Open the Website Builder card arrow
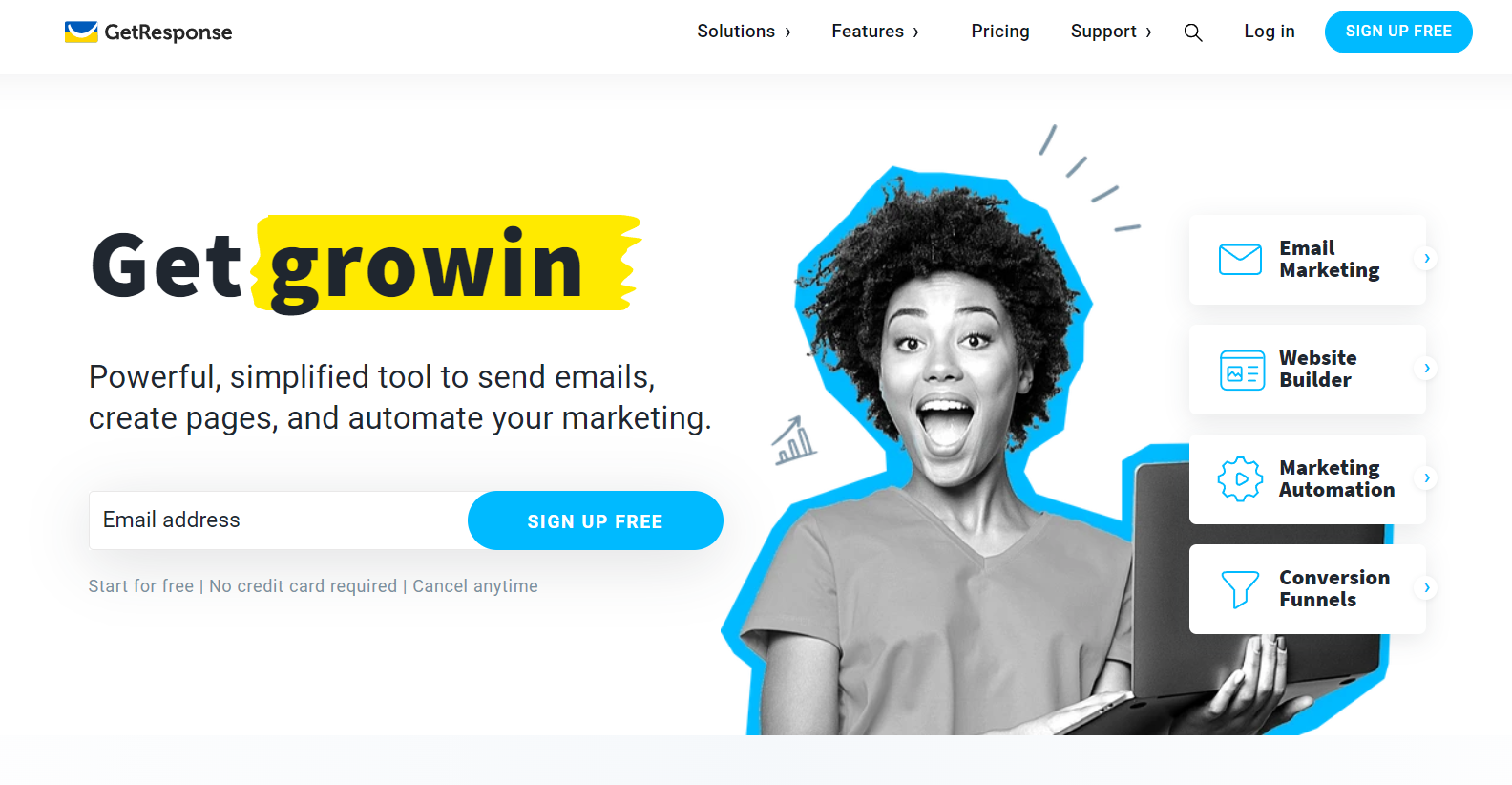Image resolution: width=1512 pixels, height=785 pixels. click(1426, 369)
